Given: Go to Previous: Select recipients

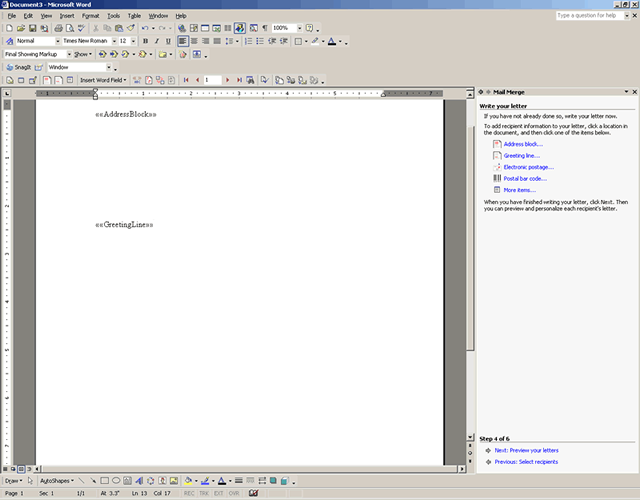Looking at the screenshot, I should coord(526,462).
